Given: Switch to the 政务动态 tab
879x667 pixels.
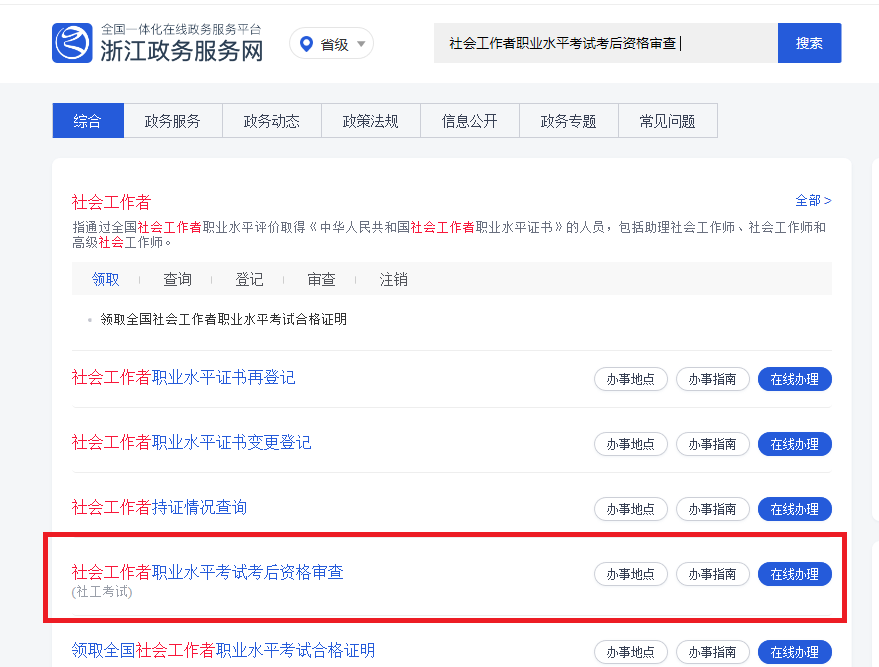Looking at the screenshot, I should click(272, 121).
